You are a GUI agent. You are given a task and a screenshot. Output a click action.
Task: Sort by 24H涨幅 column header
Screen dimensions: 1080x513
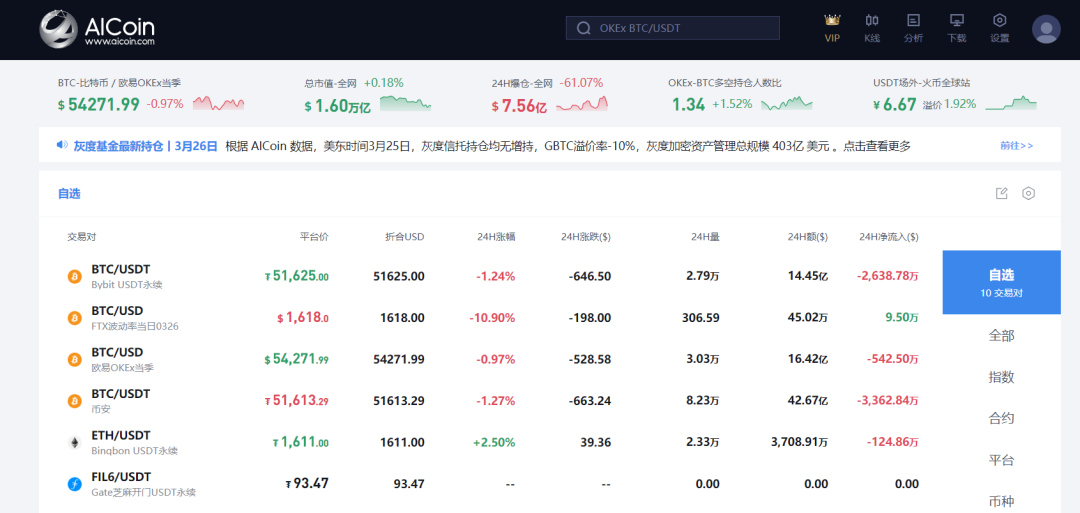[496, 237]
